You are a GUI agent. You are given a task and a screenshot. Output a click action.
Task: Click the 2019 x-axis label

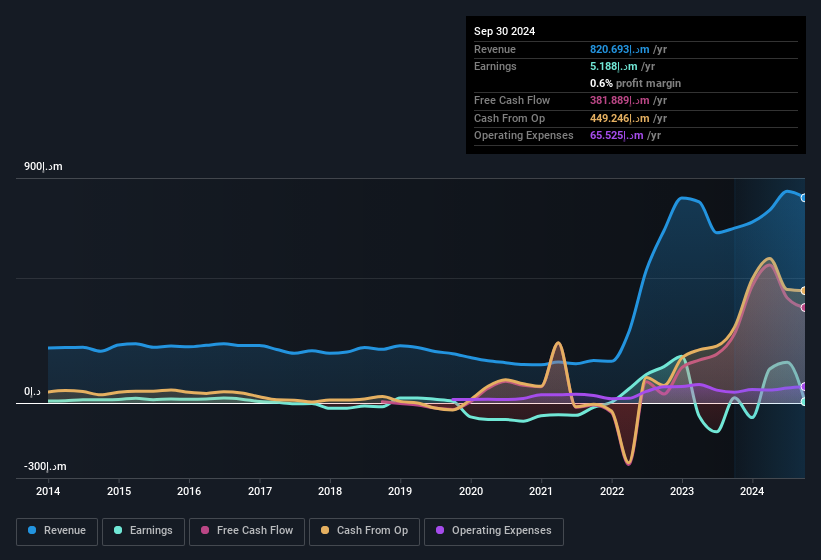point(400,491)
